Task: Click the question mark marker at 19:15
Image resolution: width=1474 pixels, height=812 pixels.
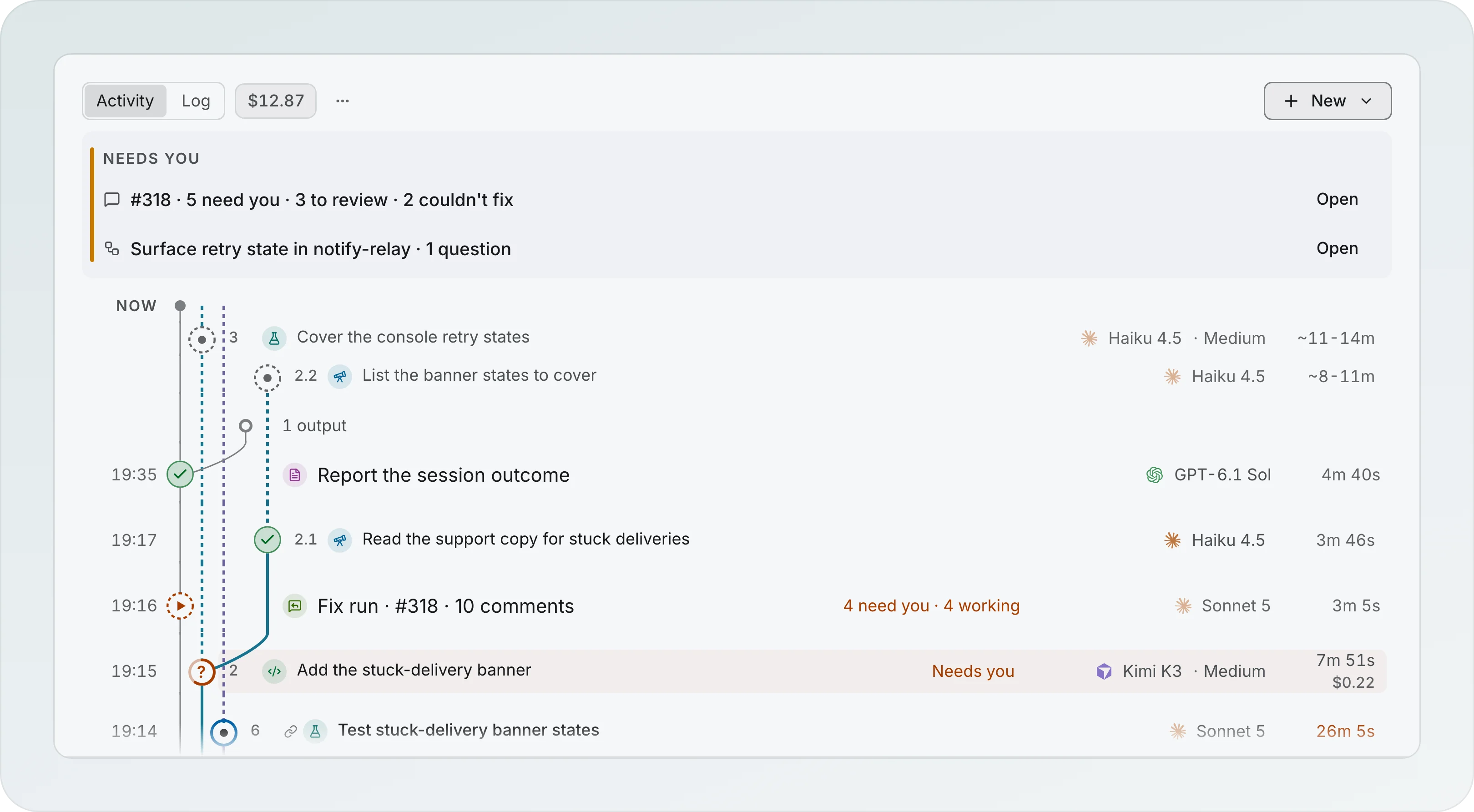Action: (202, 671)
